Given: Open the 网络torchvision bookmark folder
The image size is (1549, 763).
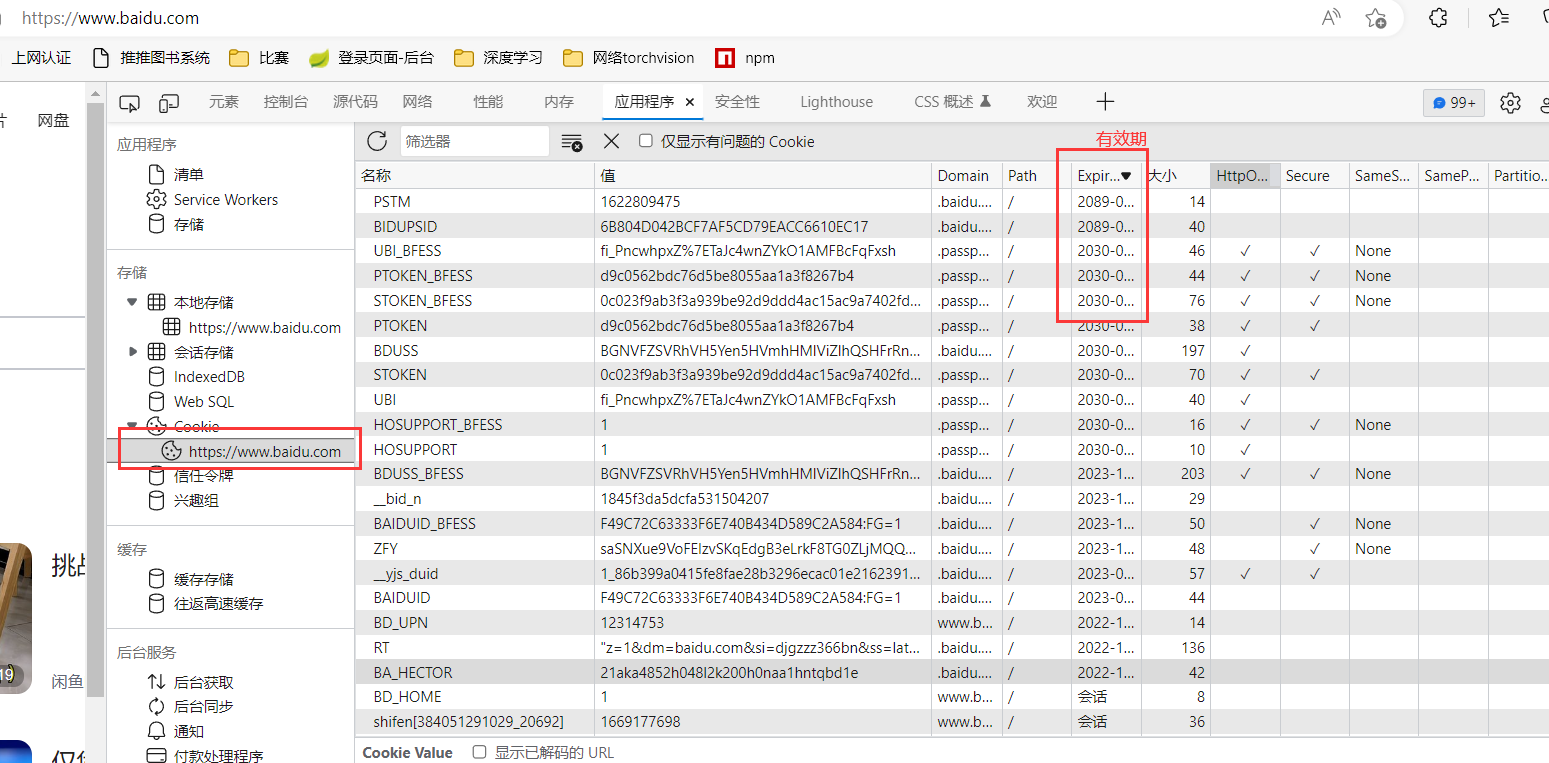Looking at the screenshot, I should pyautogui.click(x=628, y=58).
